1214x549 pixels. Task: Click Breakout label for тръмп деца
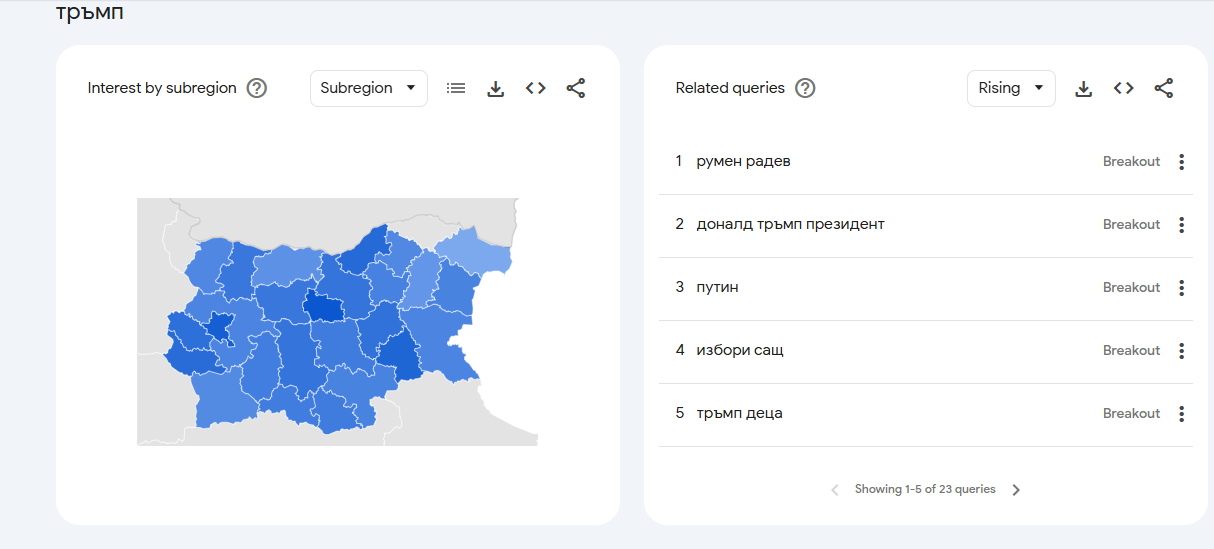[1131, 413]
